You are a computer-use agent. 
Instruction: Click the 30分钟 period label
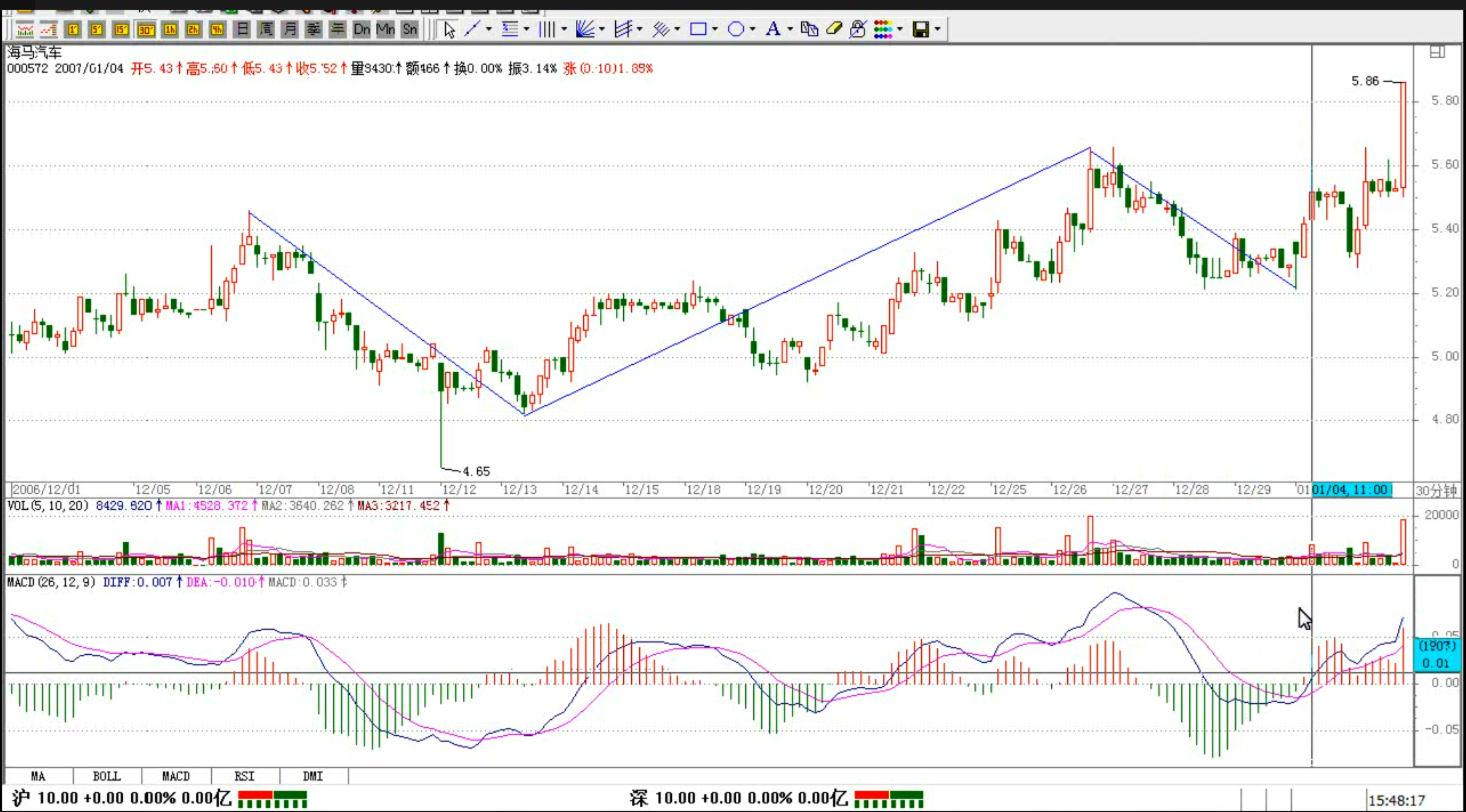(x=1435, y=491)
